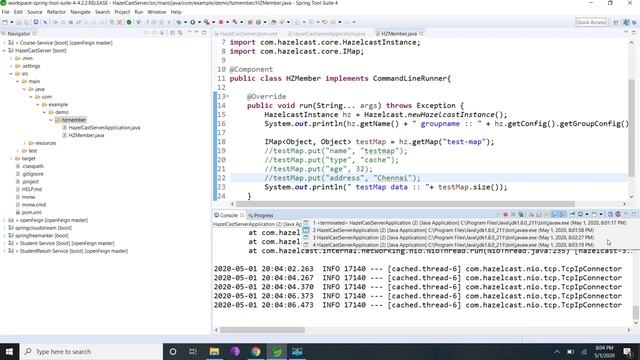The width and height of the screenshot is (640, 360).
Task: Toggle Pin Console button
Action: [x=573, y=214]
